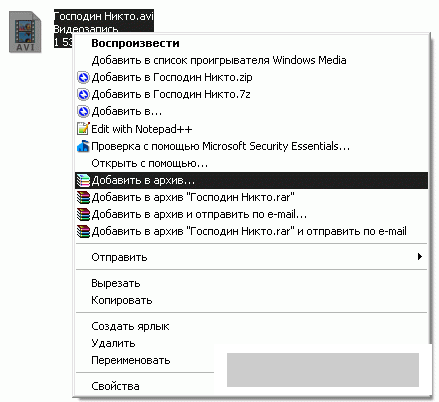439x402 pixels.
Task: Choose Воспроизвести from the context menu
Action: point(135,43)
